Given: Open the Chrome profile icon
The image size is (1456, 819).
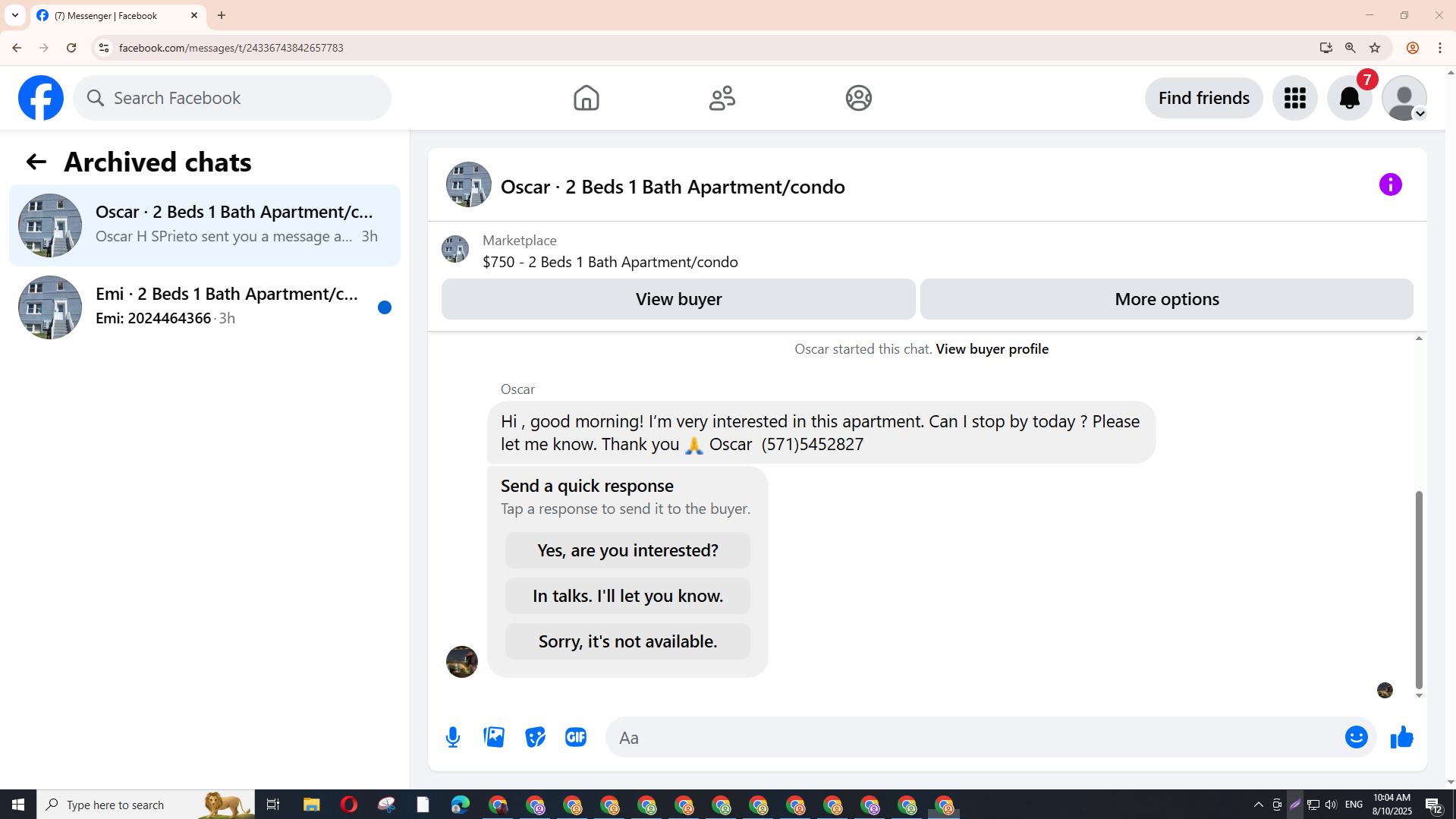Looking at the screenshot, I should pyautogui.click(x=1412, y=48).
